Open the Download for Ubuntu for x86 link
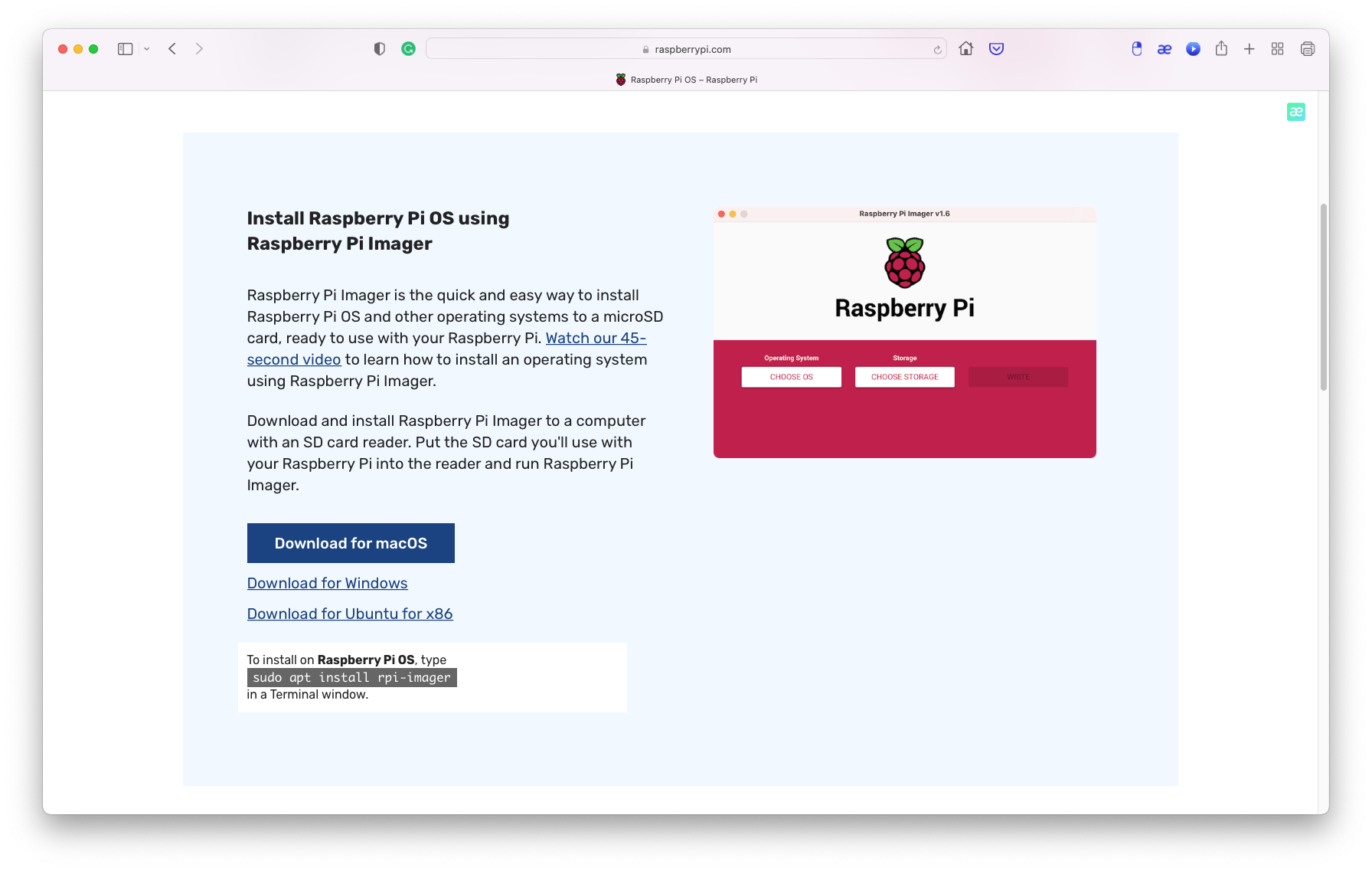This screenshot has width=1372, height=871. (x=350, y=614)
